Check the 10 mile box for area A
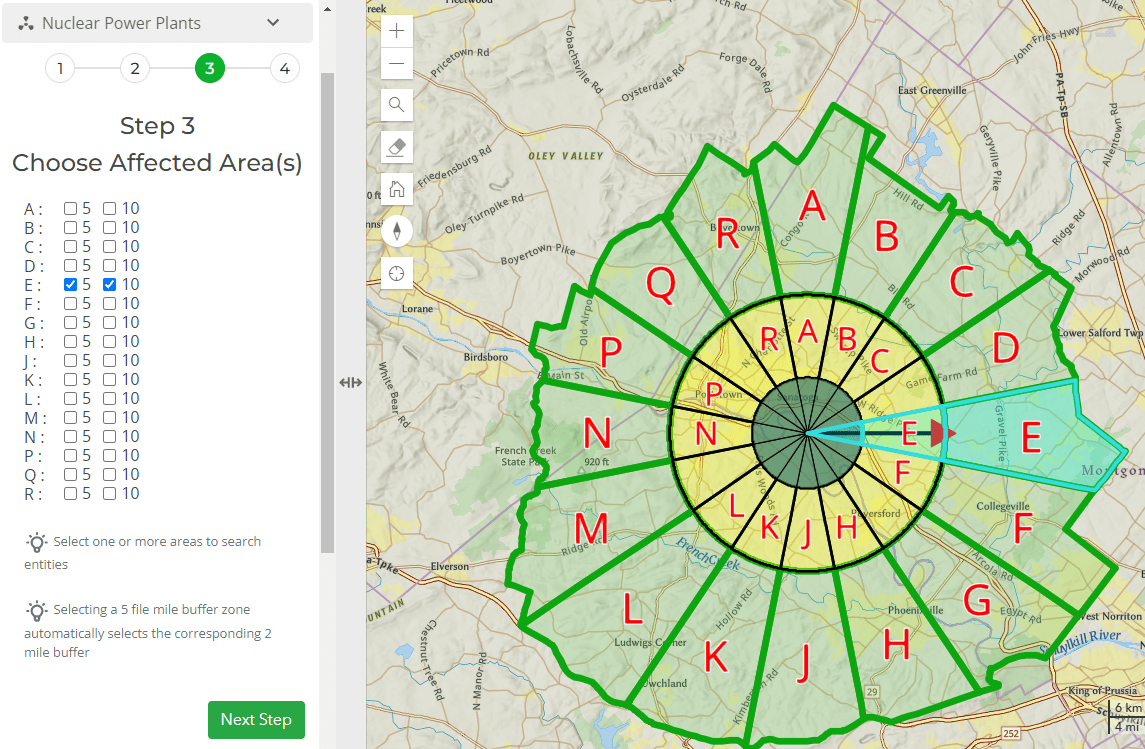Viewport: 1145px width, 749px height. coord(110,209)
